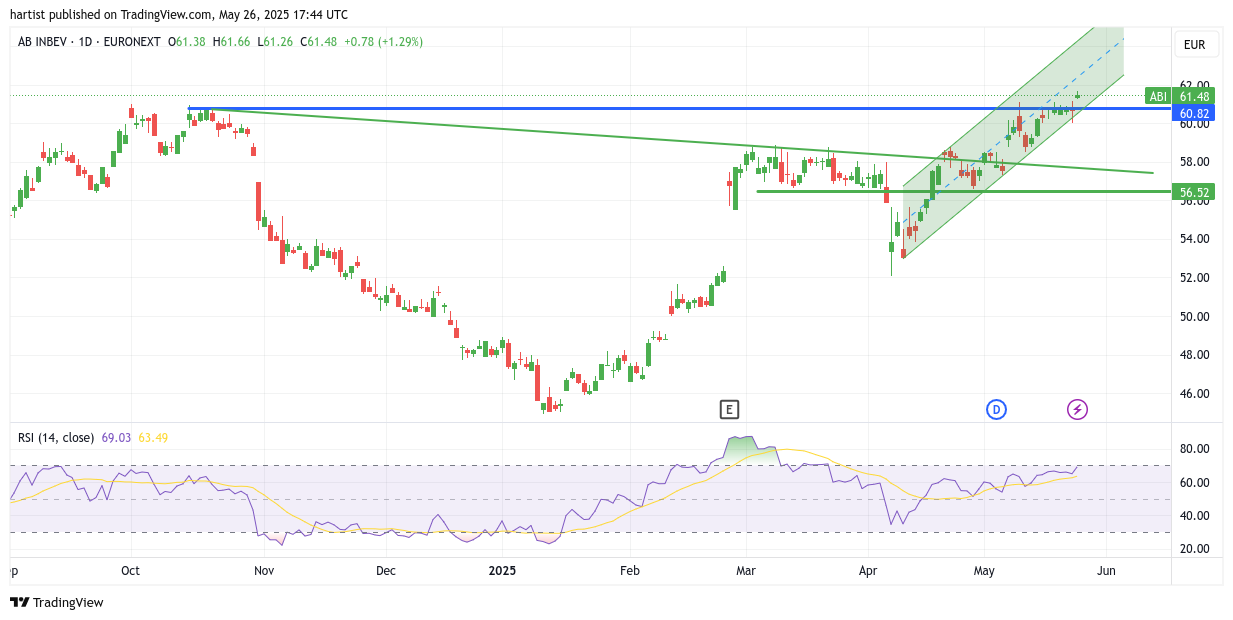
Task: Click the '2025' time axis label
Action: pyautogui.click(x=501, y=571)
